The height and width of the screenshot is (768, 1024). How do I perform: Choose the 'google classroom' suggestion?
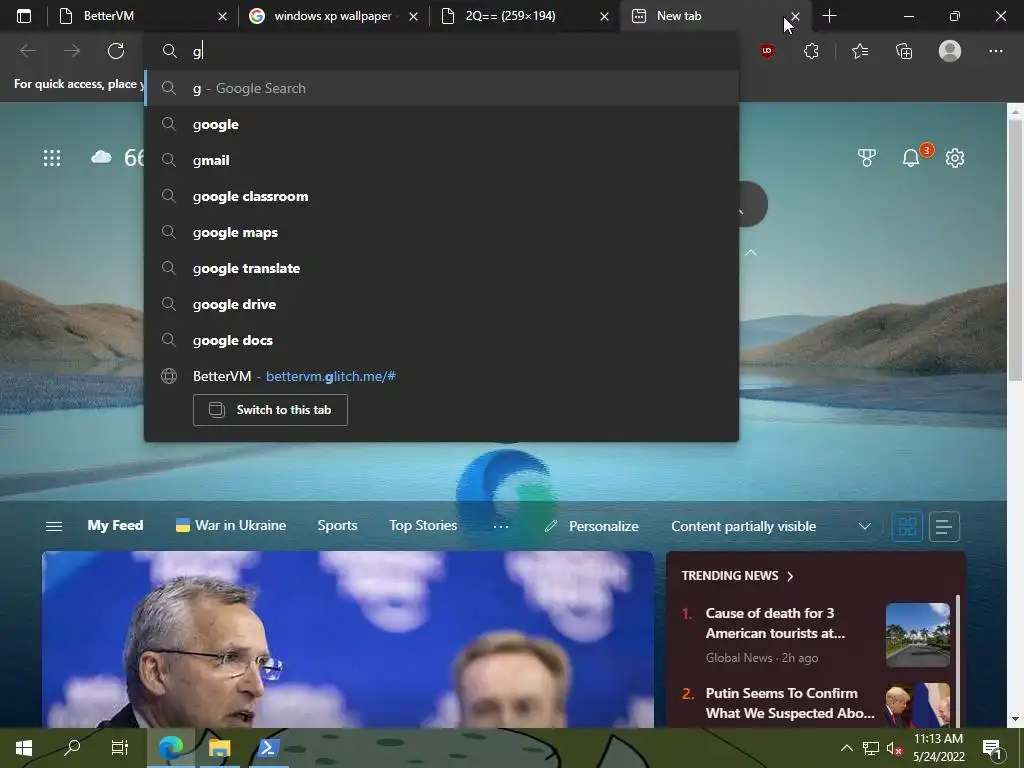[441, 196]
